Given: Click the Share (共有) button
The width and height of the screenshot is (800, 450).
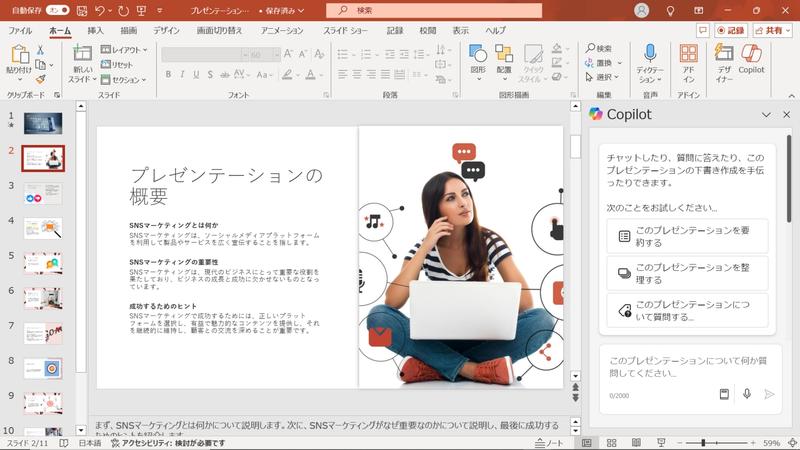Looking at the screenshot, I should click(773, 31).
